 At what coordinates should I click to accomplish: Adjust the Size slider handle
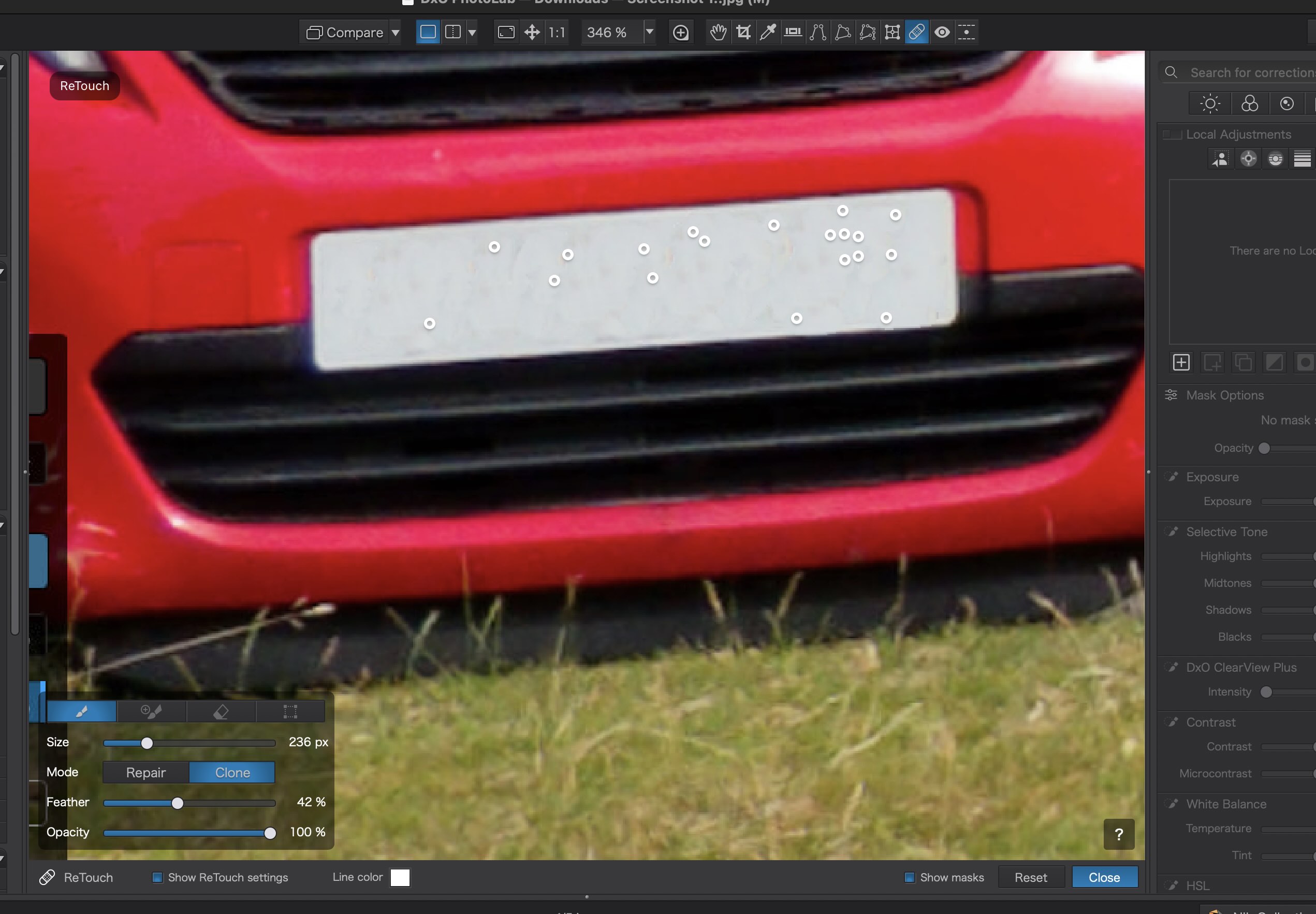[x=147, y=743]
